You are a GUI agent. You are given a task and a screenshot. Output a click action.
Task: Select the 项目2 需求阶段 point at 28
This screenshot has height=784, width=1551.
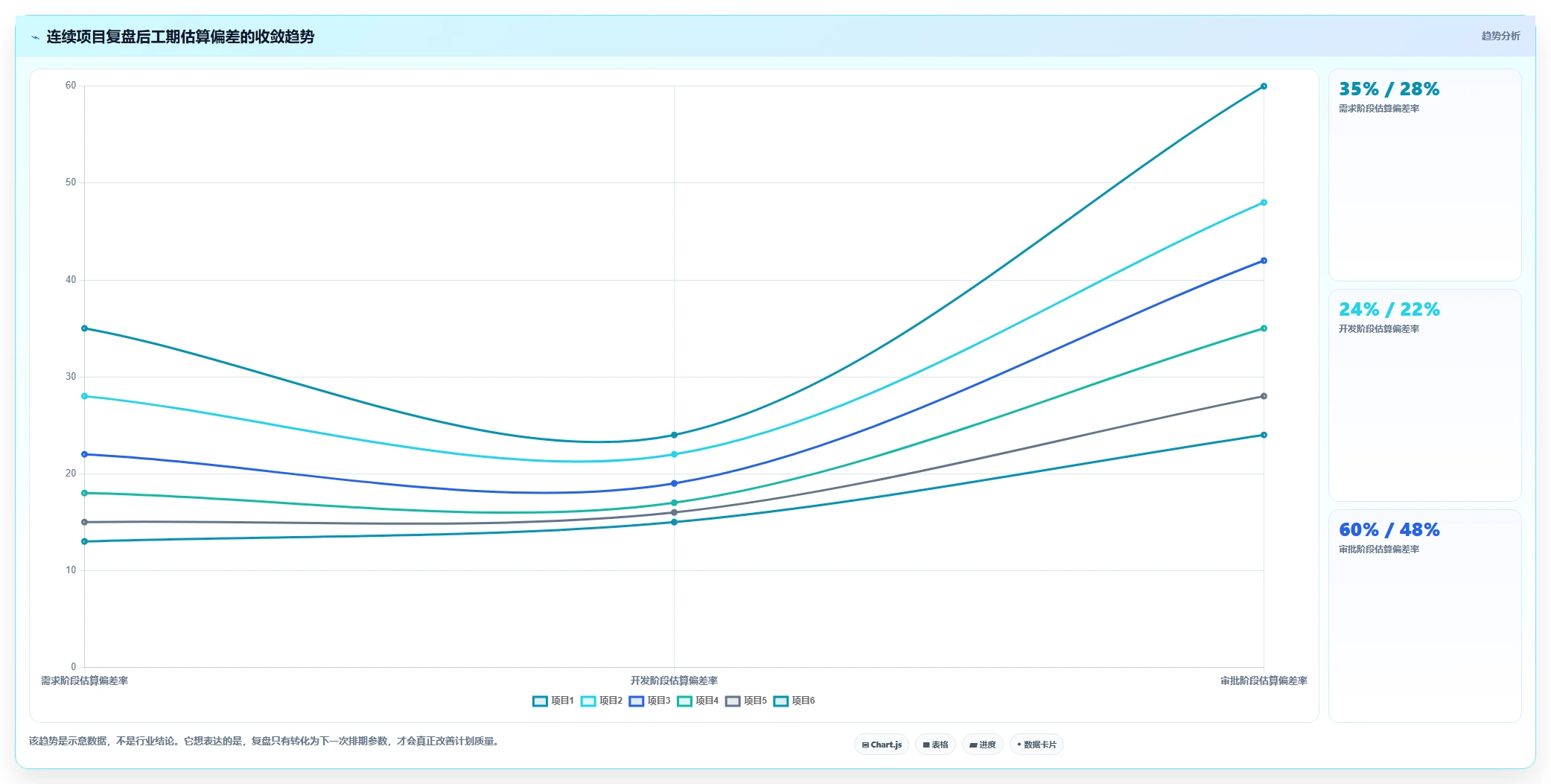[x=84, y=396]
